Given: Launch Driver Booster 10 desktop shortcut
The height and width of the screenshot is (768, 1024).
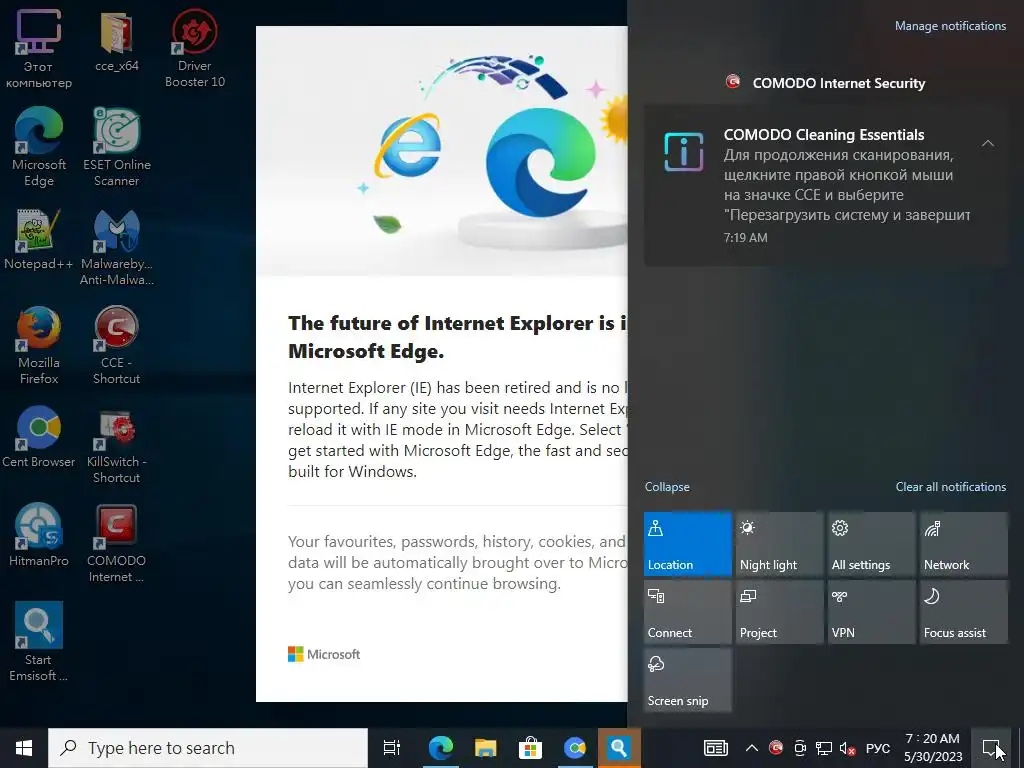Looking at the screenshot, I should coord(195,49).
